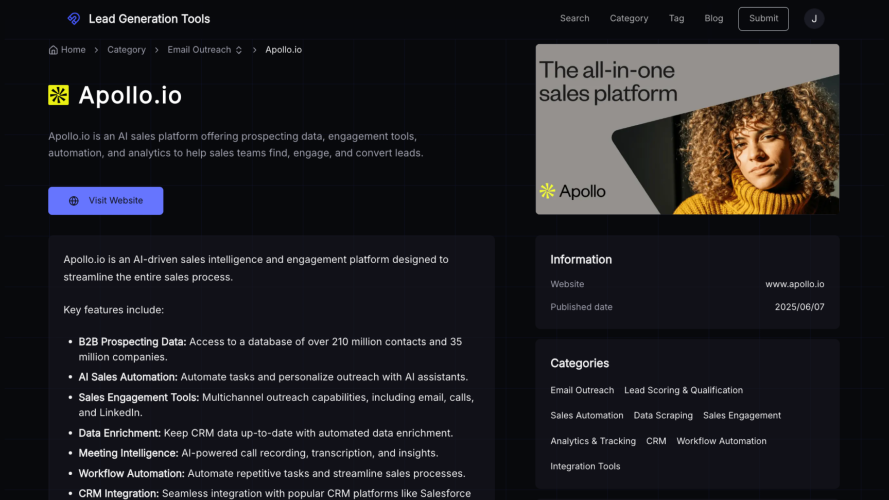Click the Key features include text
The image size is (889, 500).
point(113,310)
